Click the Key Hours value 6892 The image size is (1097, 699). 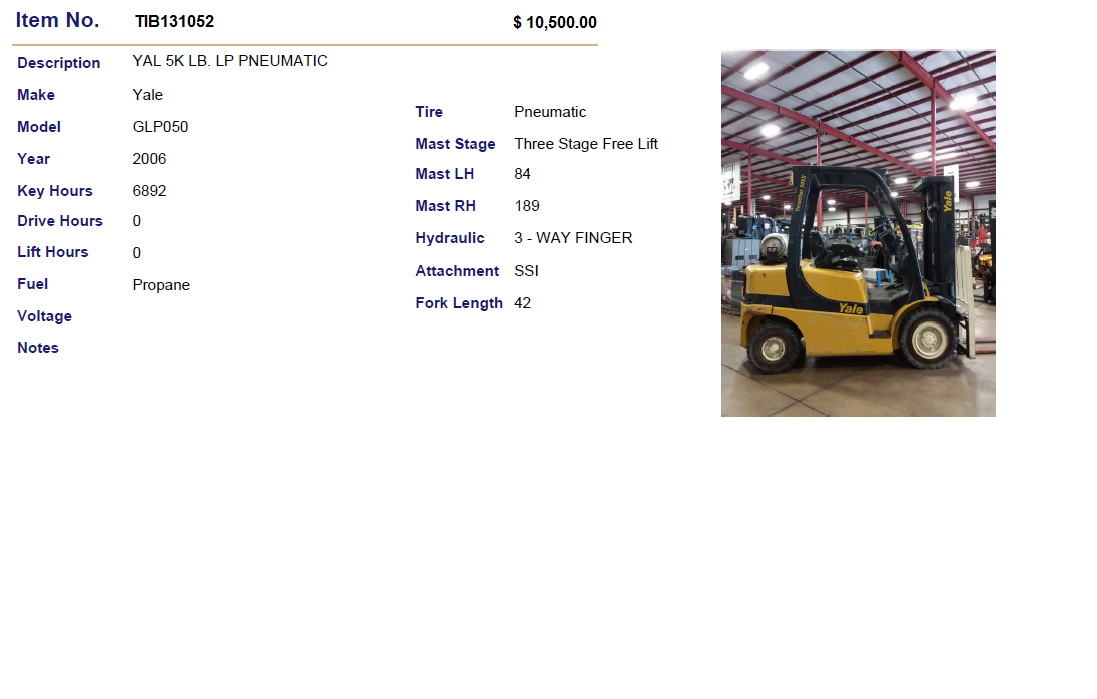point(150,191)
